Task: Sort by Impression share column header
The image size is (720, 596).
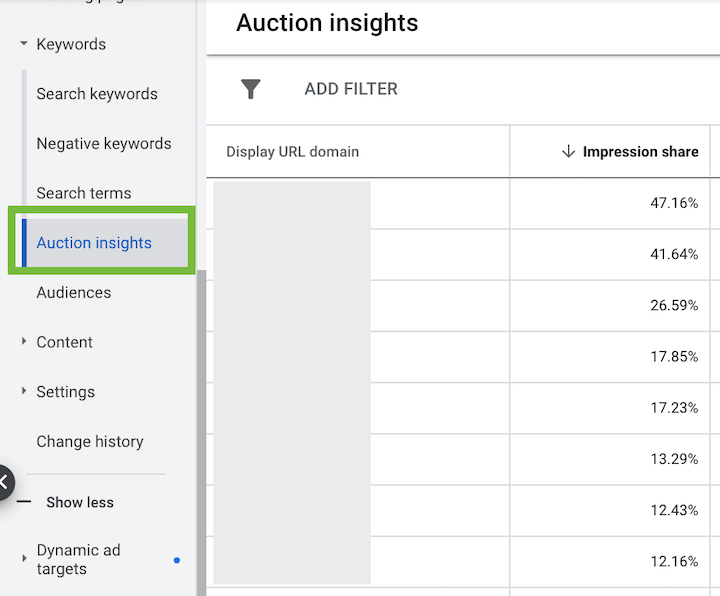Action: (640, 152)
